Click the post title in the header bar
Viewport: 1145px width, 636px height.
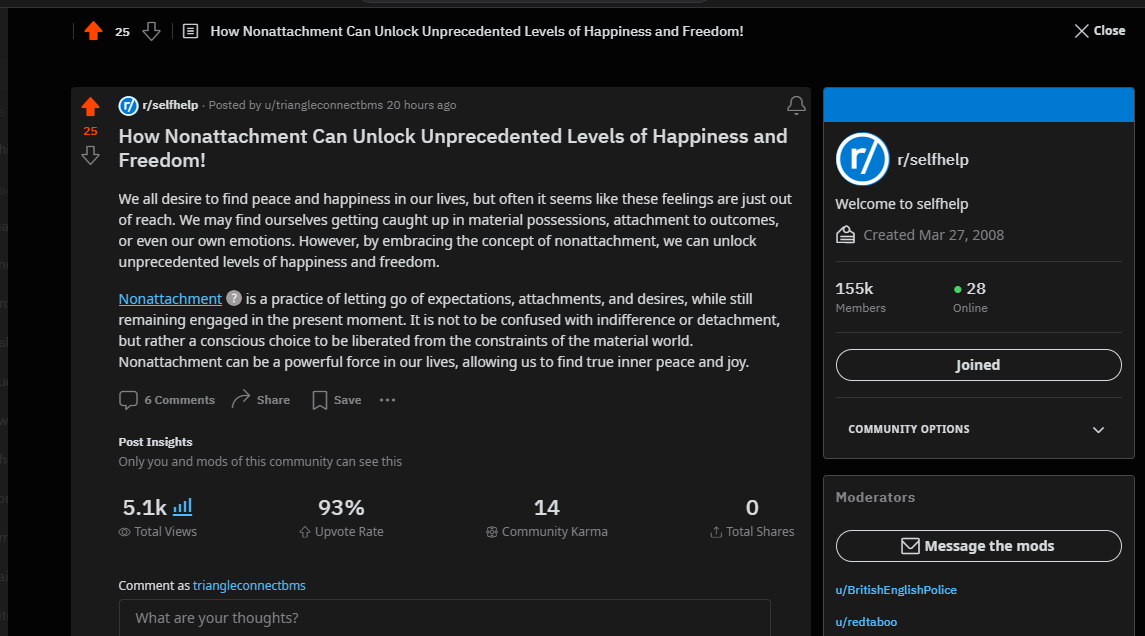[x=477, y=31]
